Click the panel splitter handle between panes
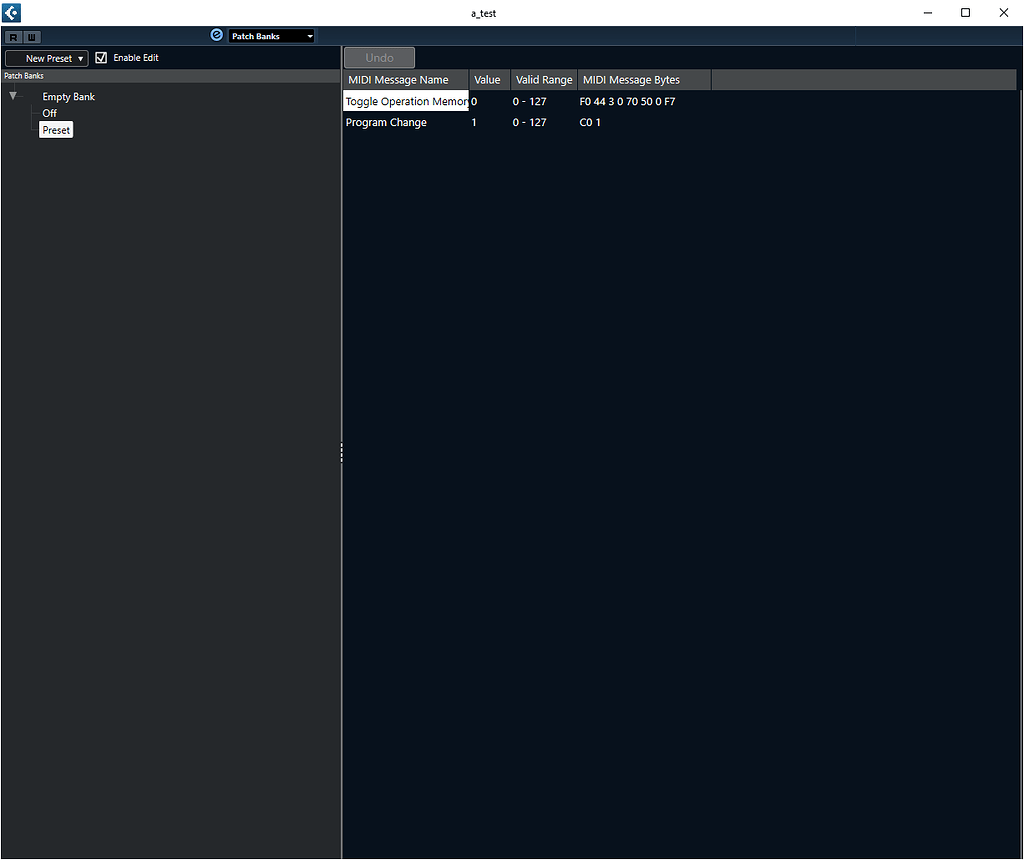Viewport: 1024px width, 860px height. pos(341,452)
